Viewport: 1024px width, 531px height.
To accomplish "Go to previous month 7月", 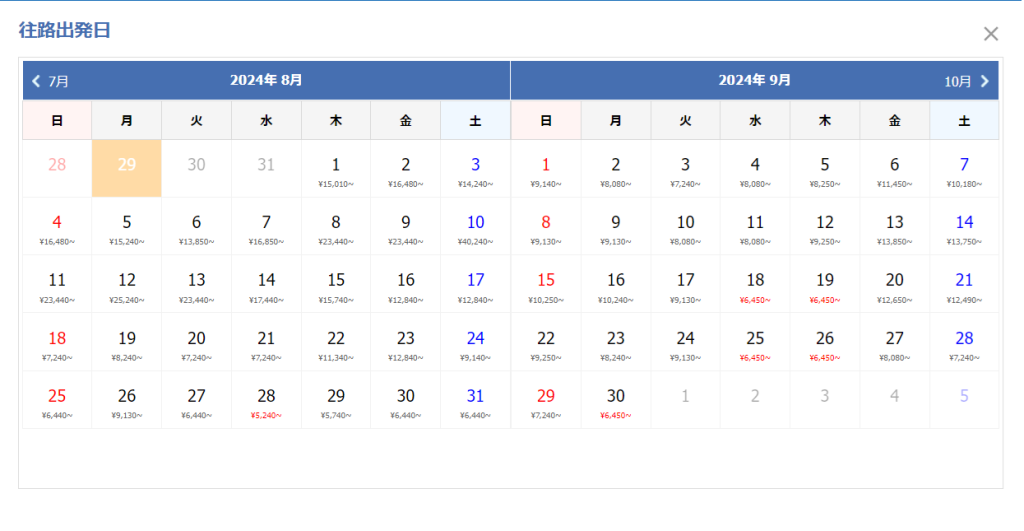I will (50, 81).
